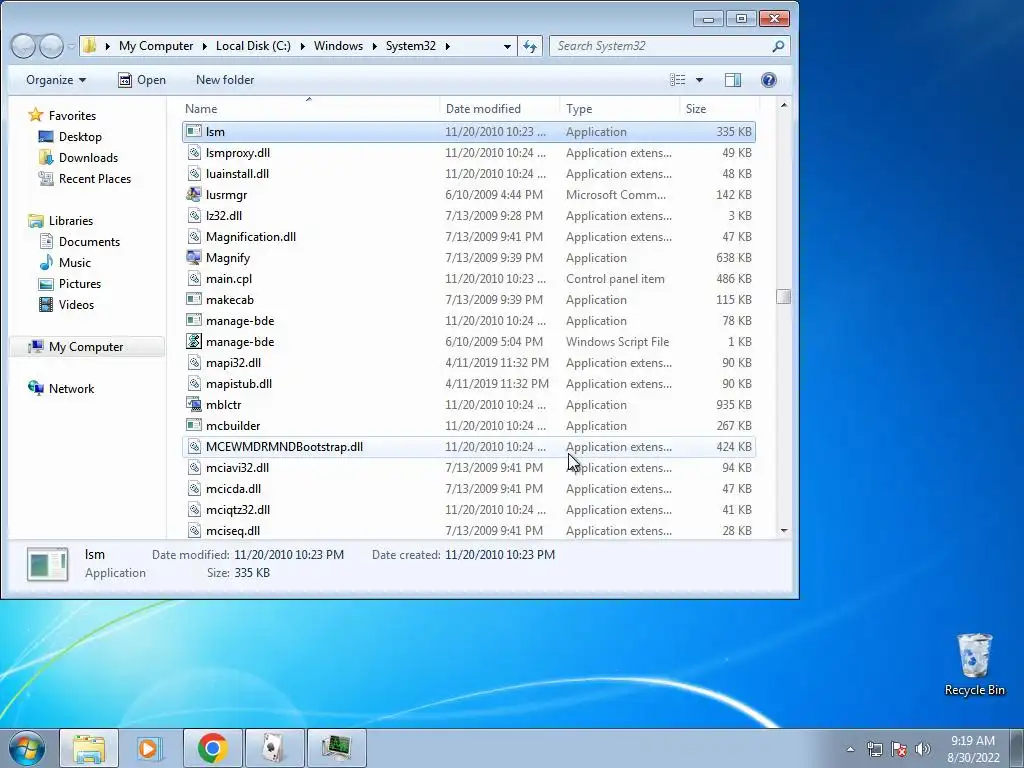1024x768 pixels.
Task: Click the mblctr application icon
Action: tap(193, 404)
